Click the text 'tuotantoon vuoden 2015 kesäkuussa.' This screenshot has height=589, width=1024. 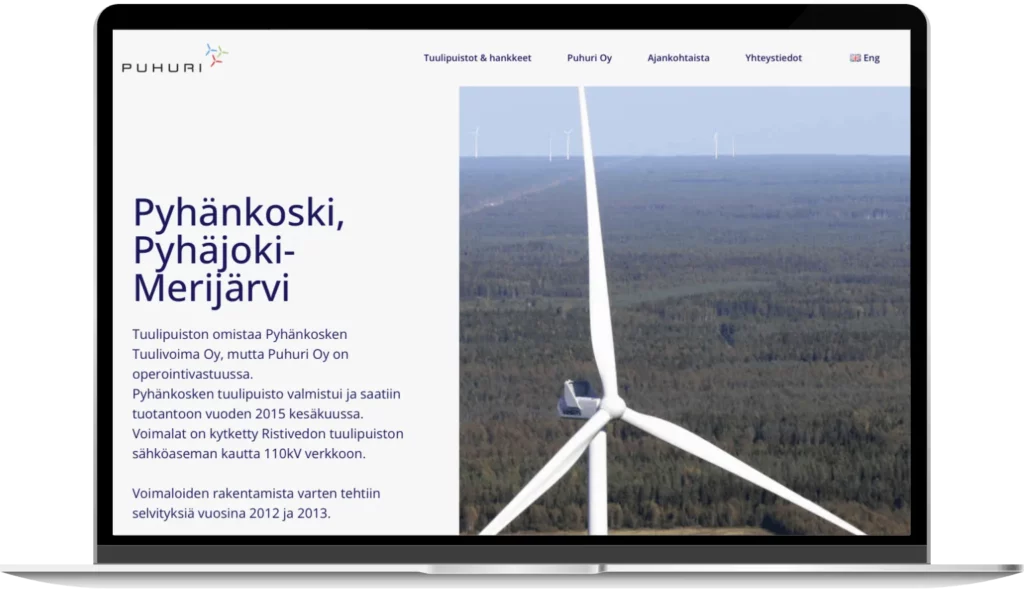pos(248,414)
